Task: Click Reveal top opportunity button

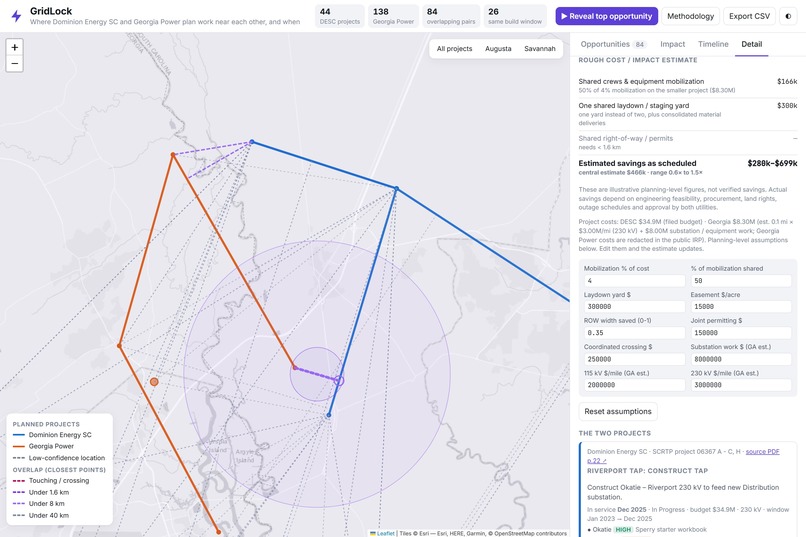Action: pyautogui.click(x=607, y=16)
